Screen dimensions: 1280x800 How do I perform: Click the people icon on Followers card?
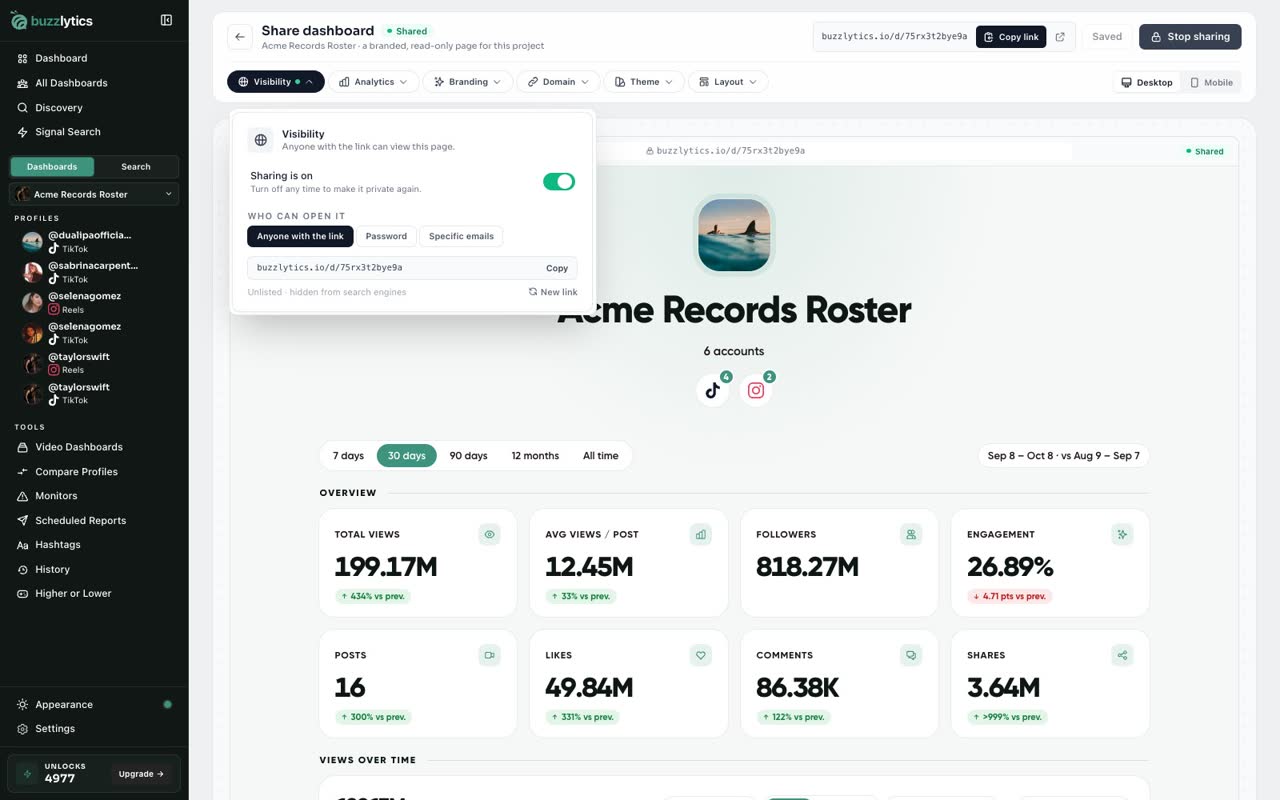coord(911,535)
